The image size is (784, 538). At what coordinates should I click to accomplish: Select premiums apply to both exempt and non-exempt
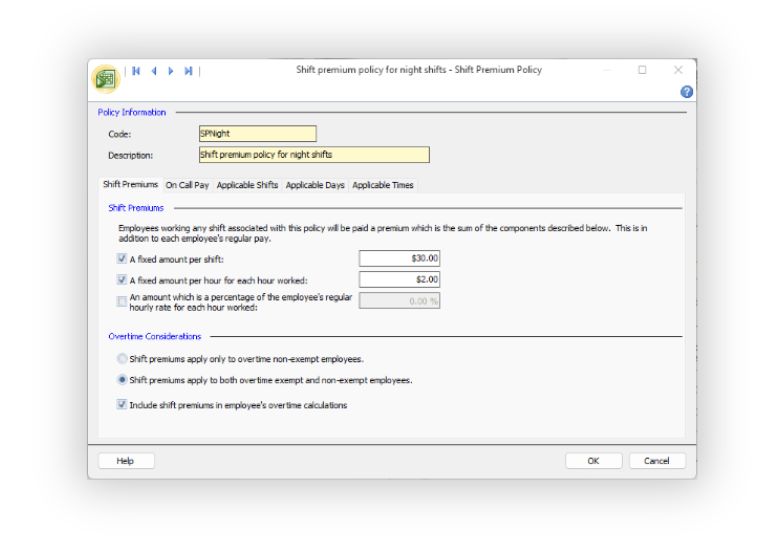(122, 380)
